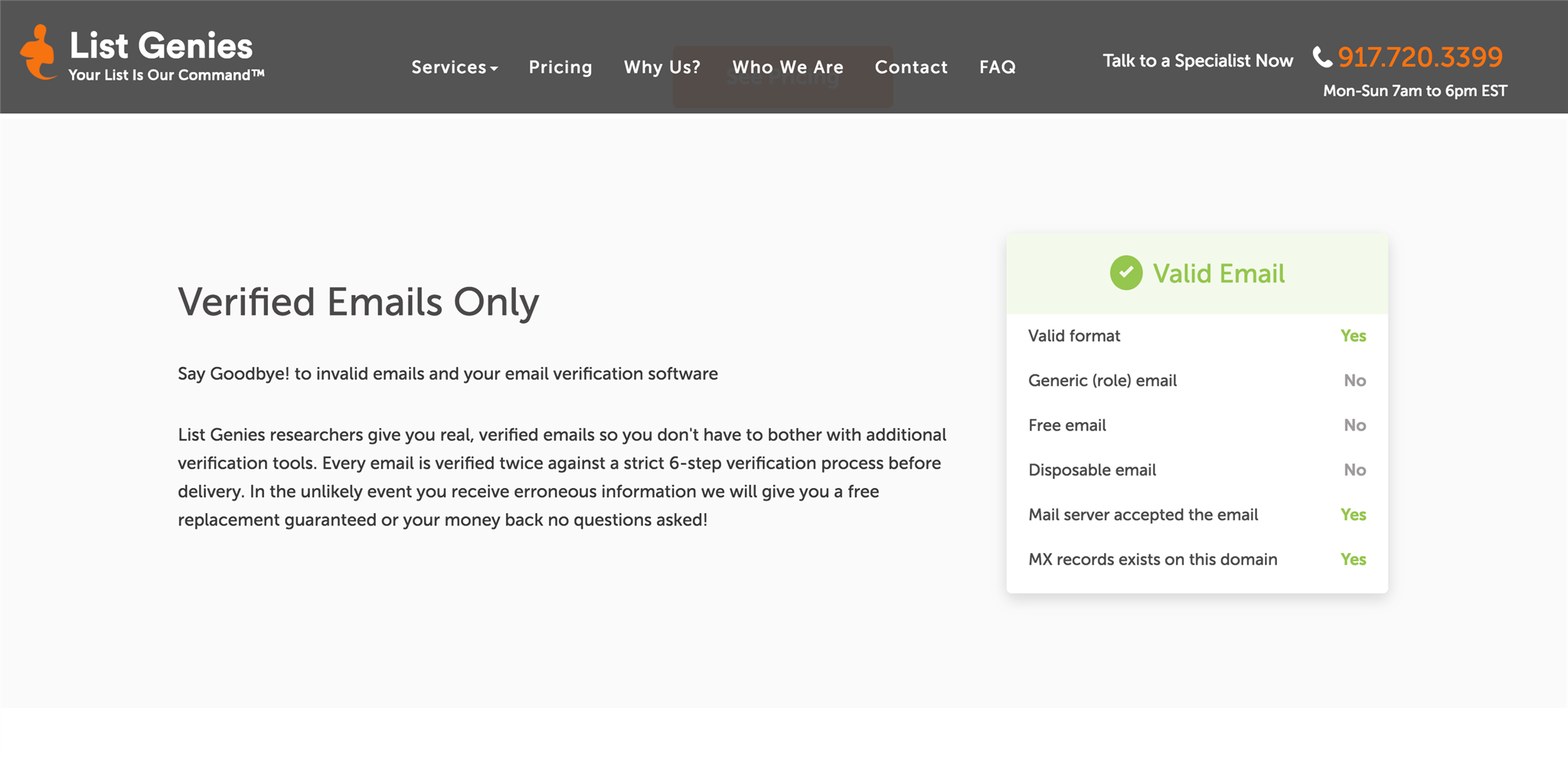This screenshot has width=1568, height=759.
Task: Click the 'Valid Email' card title
Action: [x=1219, y=273]
